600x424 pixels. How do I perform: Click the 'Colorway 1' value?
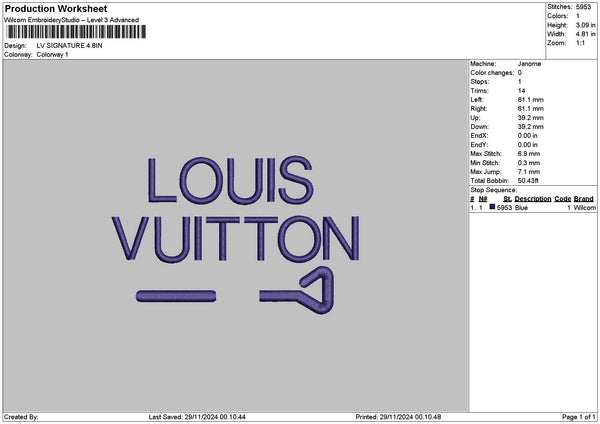pyautogui.click(x=52, y=55)
